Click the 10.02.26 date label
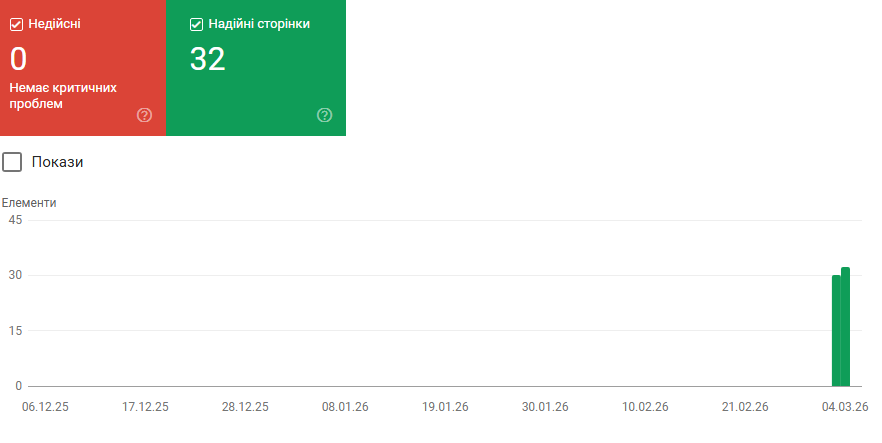The height and width of the screenshot is (443, 882). (x=645, y=407)
